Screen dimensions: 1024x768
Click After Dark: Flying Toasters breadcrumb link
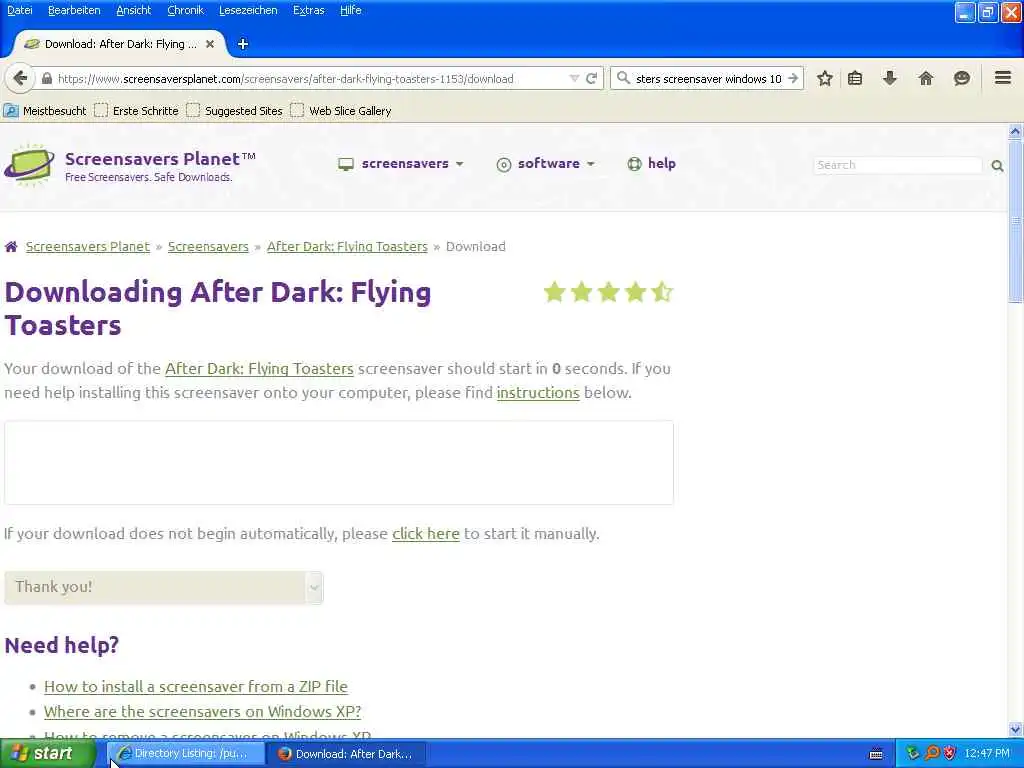[x=347, y=247]
